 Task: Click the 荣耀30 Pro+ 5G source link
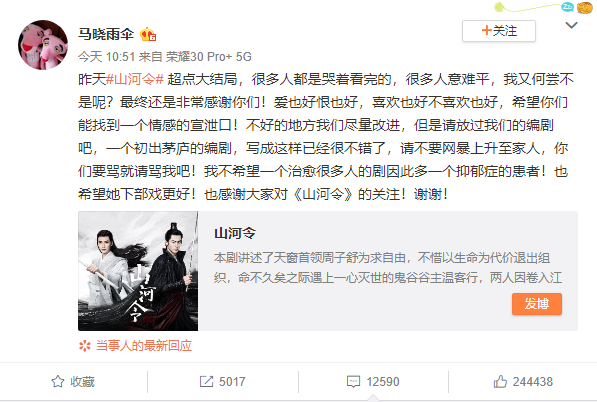[x=209, y=57]
